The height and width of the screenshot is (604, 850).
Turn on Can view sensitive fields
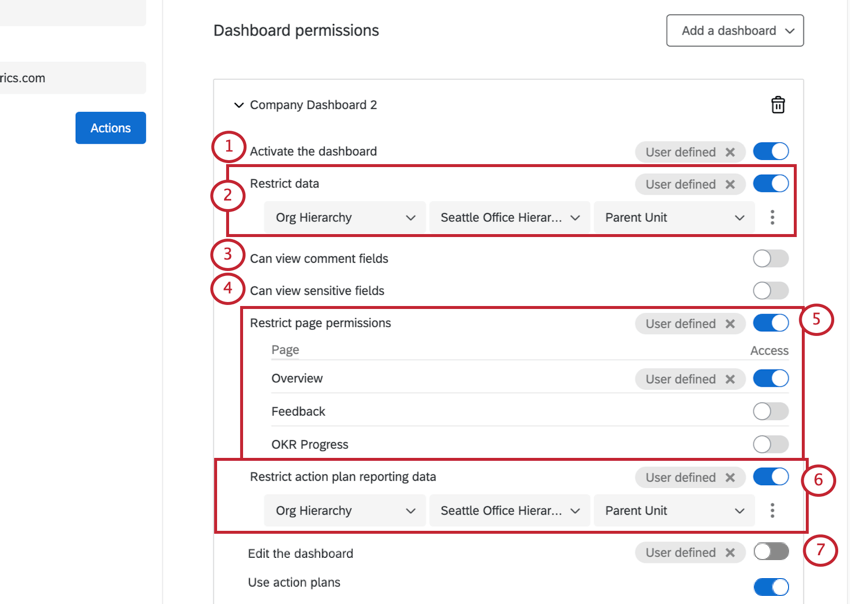(771, 290)
